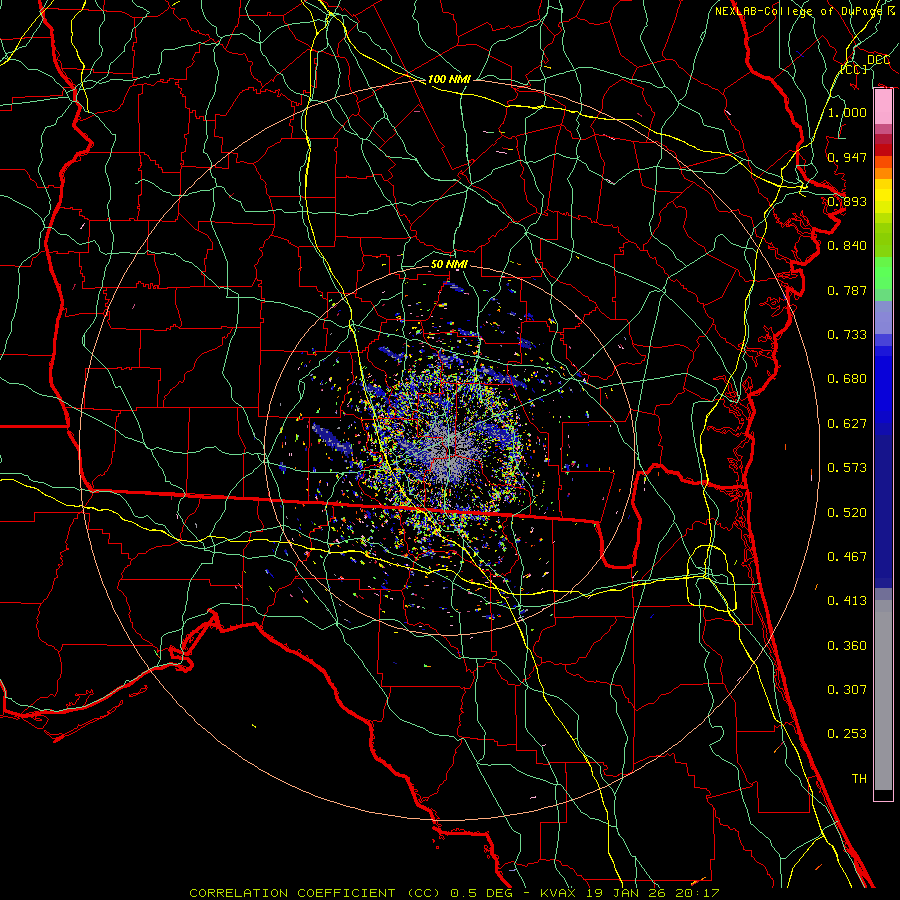Click the 0.520 legend value
Viewport: 900px width, 900px height.
pyautogui.click(x=847, y=513)
